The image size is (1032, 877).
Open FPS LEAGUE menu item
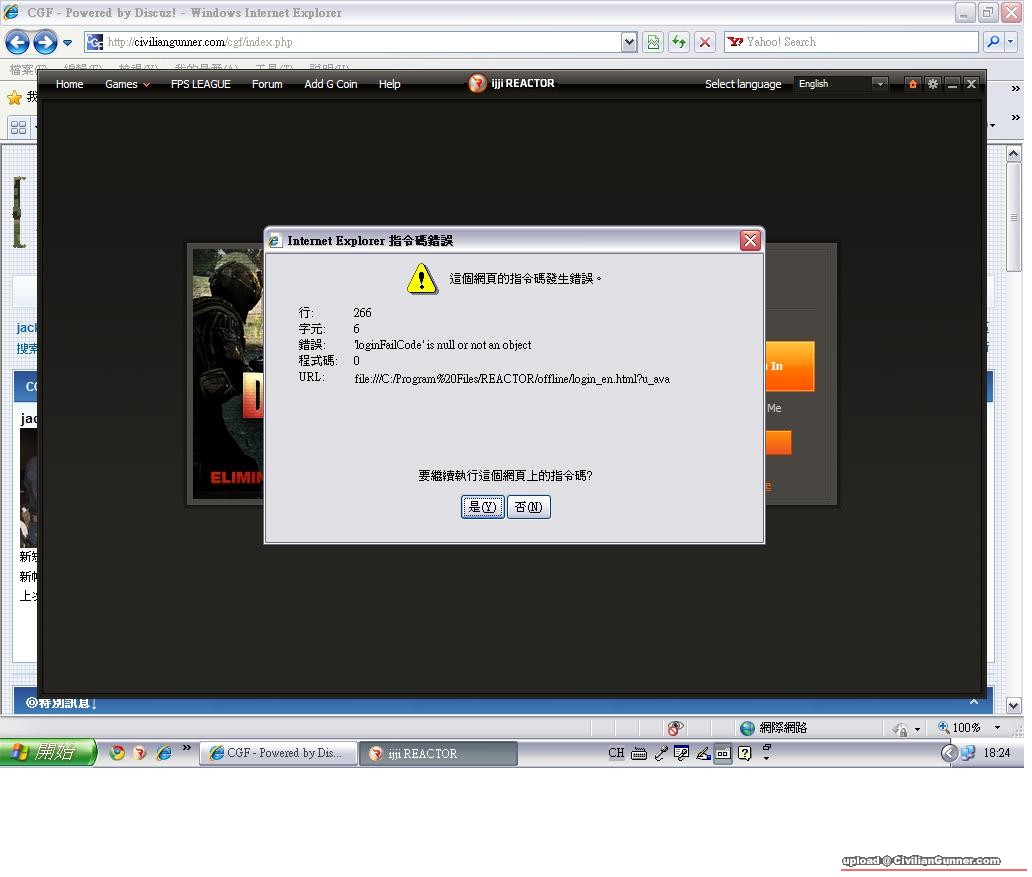pos(200,84)
